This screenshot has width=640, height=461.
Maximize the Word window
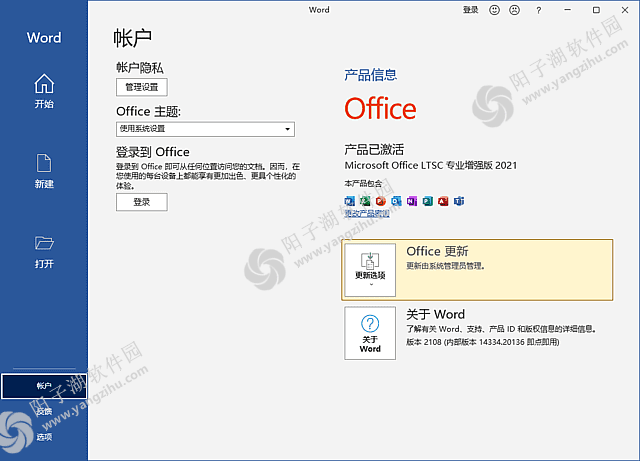[596, 10]
